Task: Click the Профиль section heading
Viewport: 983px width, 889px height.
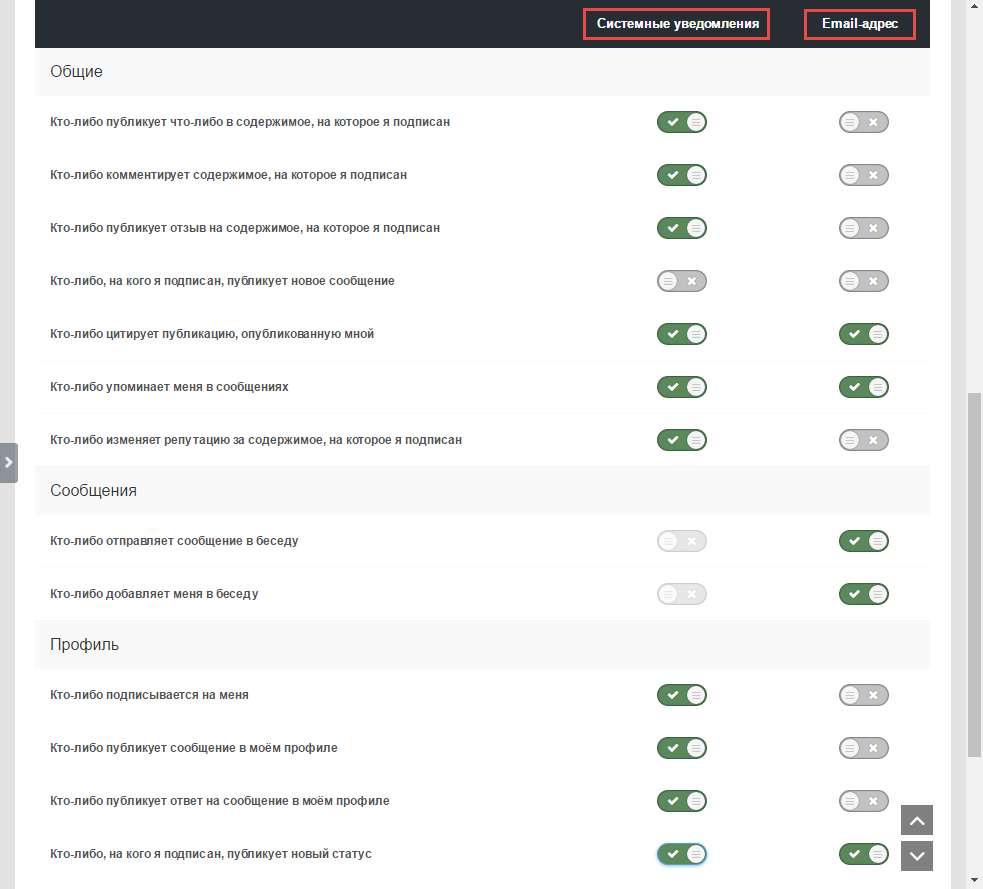Action: (x=85, y=644)
